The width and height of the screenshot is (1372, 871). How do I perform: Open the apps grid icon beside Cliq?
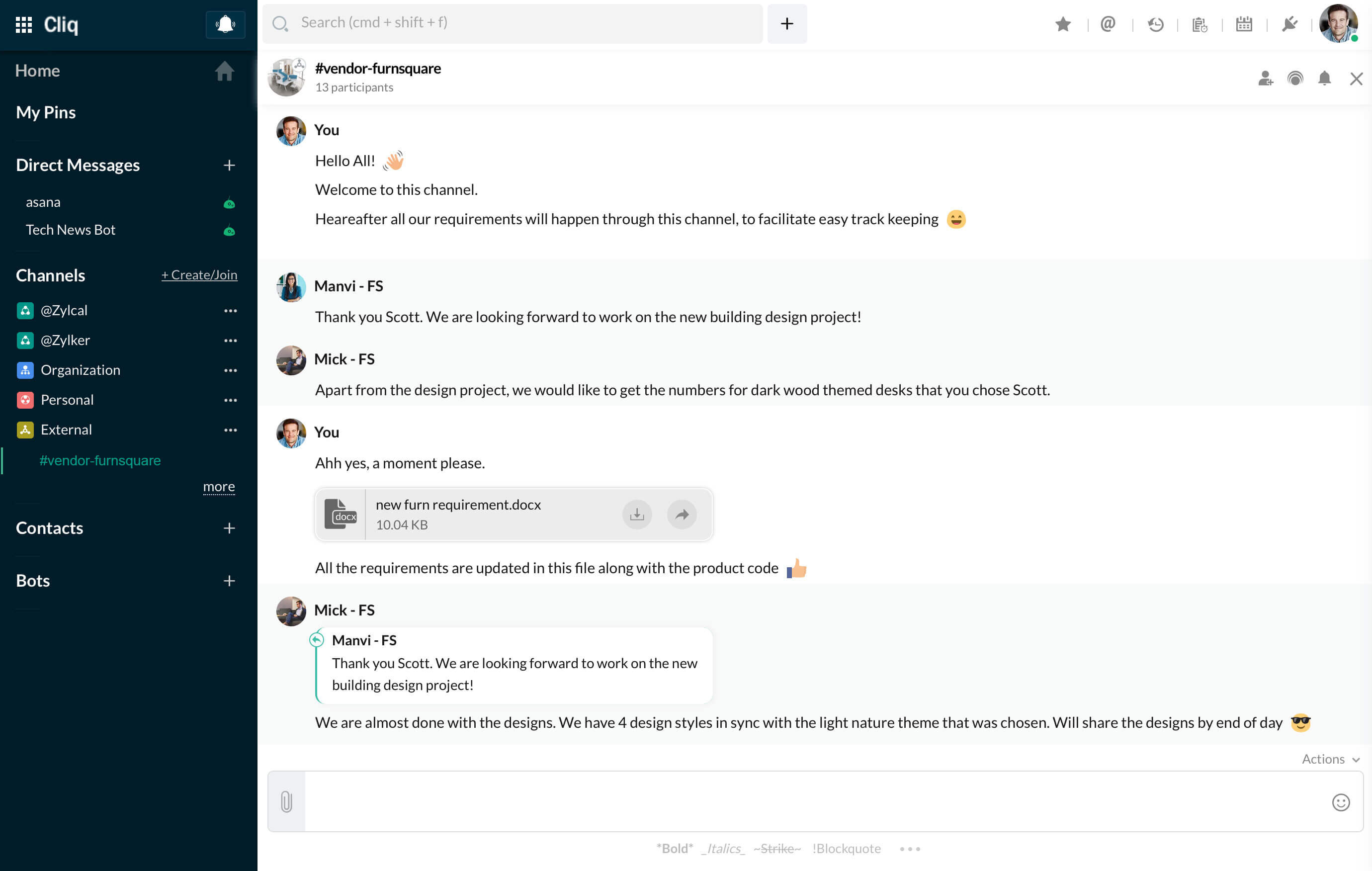click(x=23, y=24)
